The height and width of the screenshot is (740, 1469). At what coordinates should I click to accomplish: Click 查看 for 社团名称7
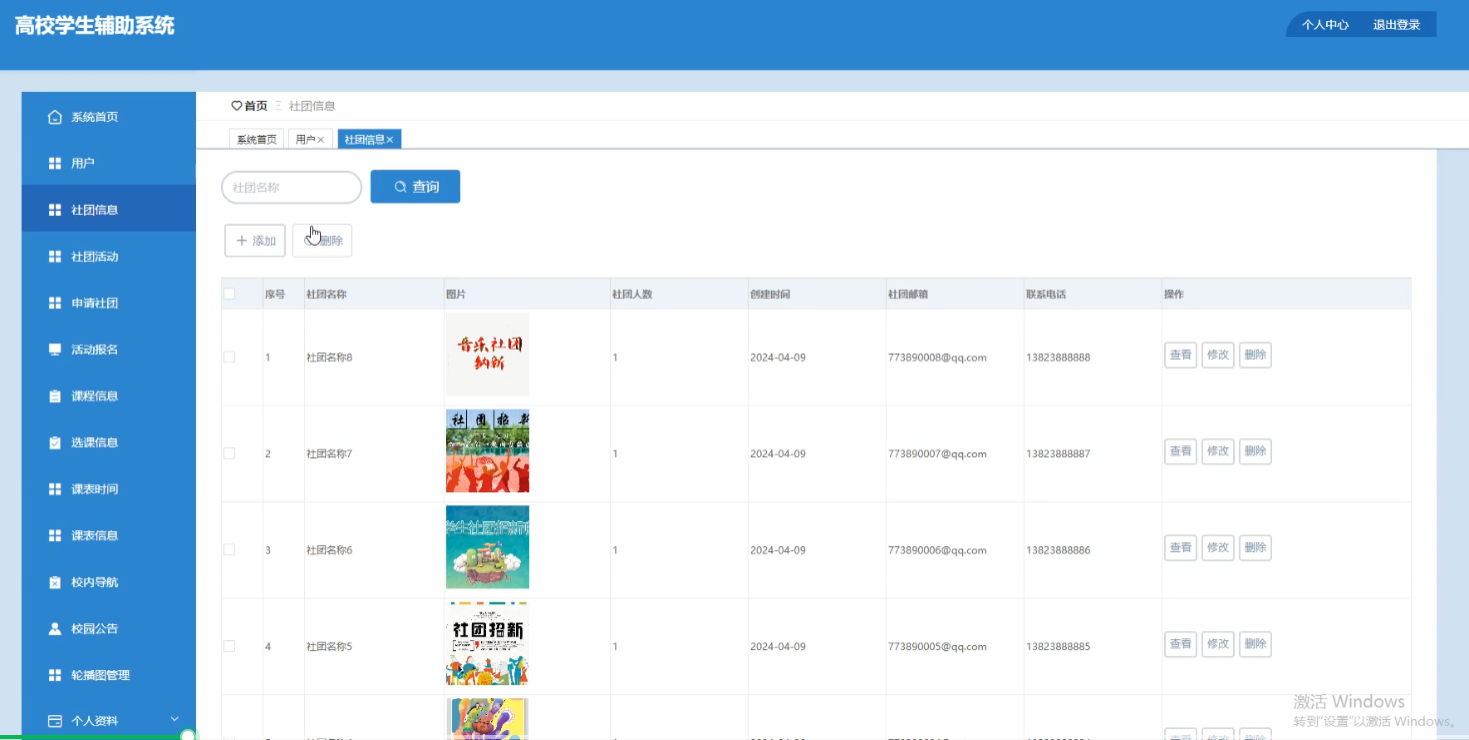(1181, 451)
